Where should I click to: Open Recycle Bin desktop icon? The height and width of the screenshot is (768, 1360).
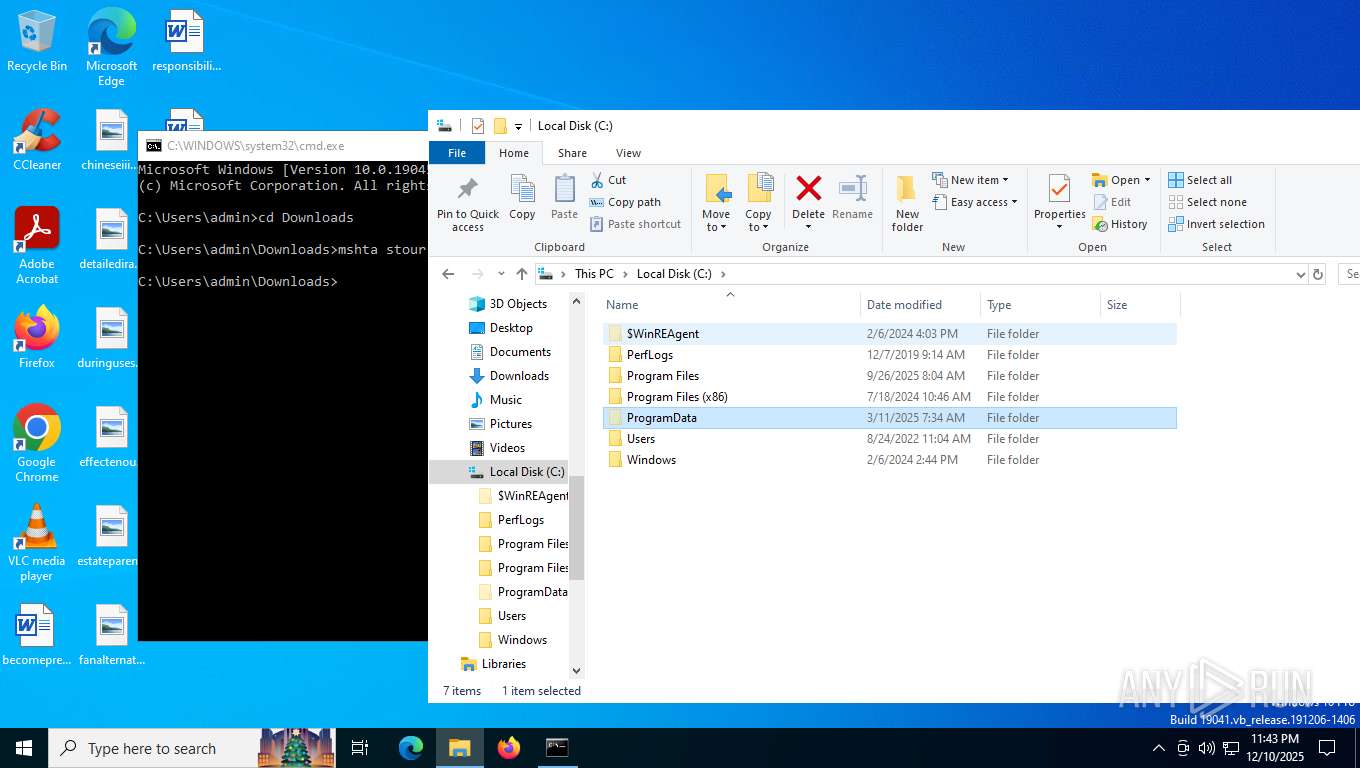pyautogui.click(x=37, y=41)
